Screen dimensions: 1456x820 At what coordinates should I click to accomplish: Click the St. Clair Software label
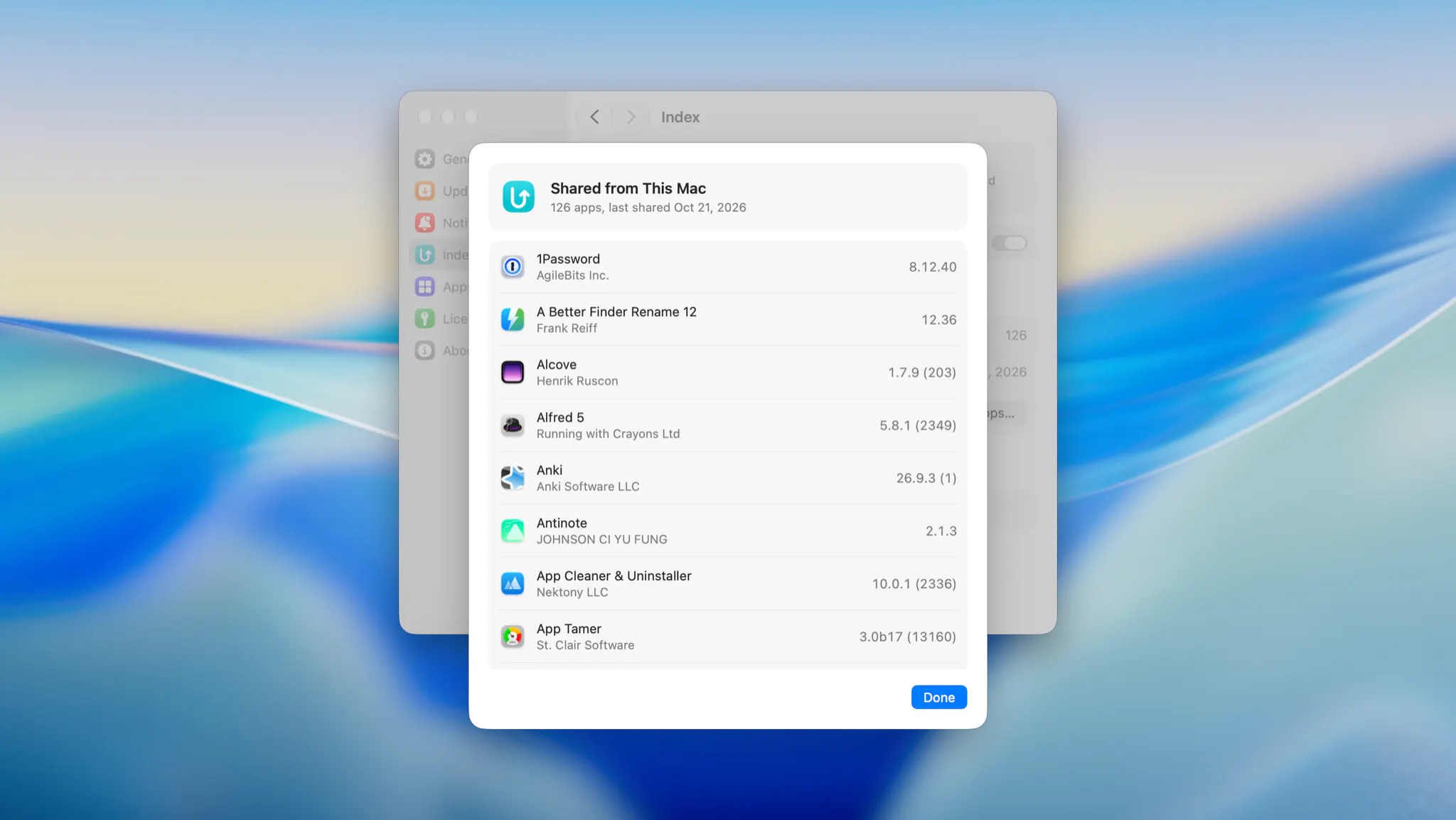pyautogui.click(x=585, y=645)
